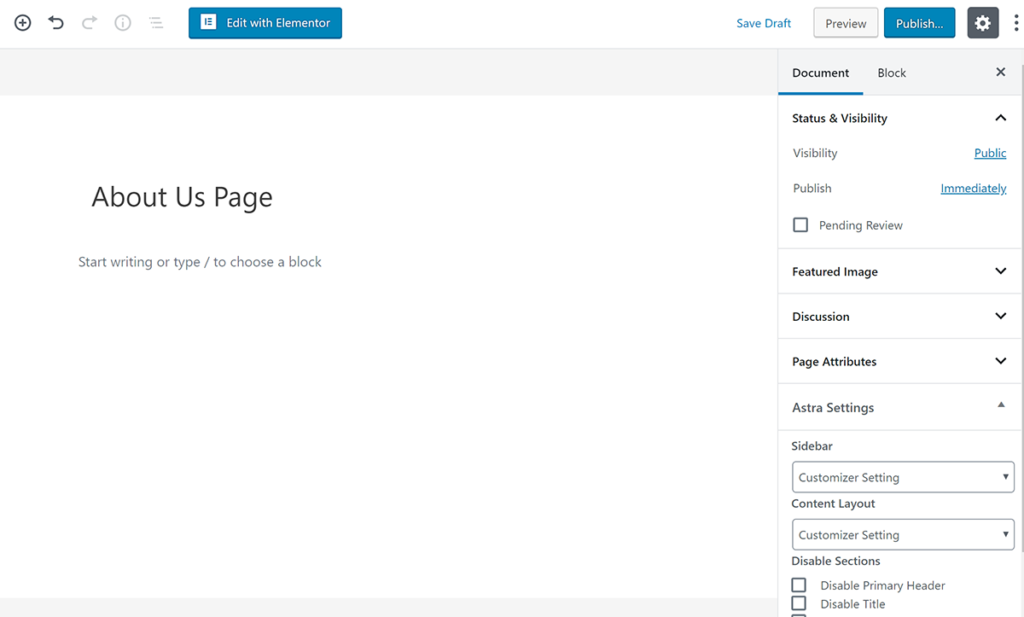Screen dimensions: 1024x617
Task: Open the Content Layout dropdown
Action: click(902, 535)
